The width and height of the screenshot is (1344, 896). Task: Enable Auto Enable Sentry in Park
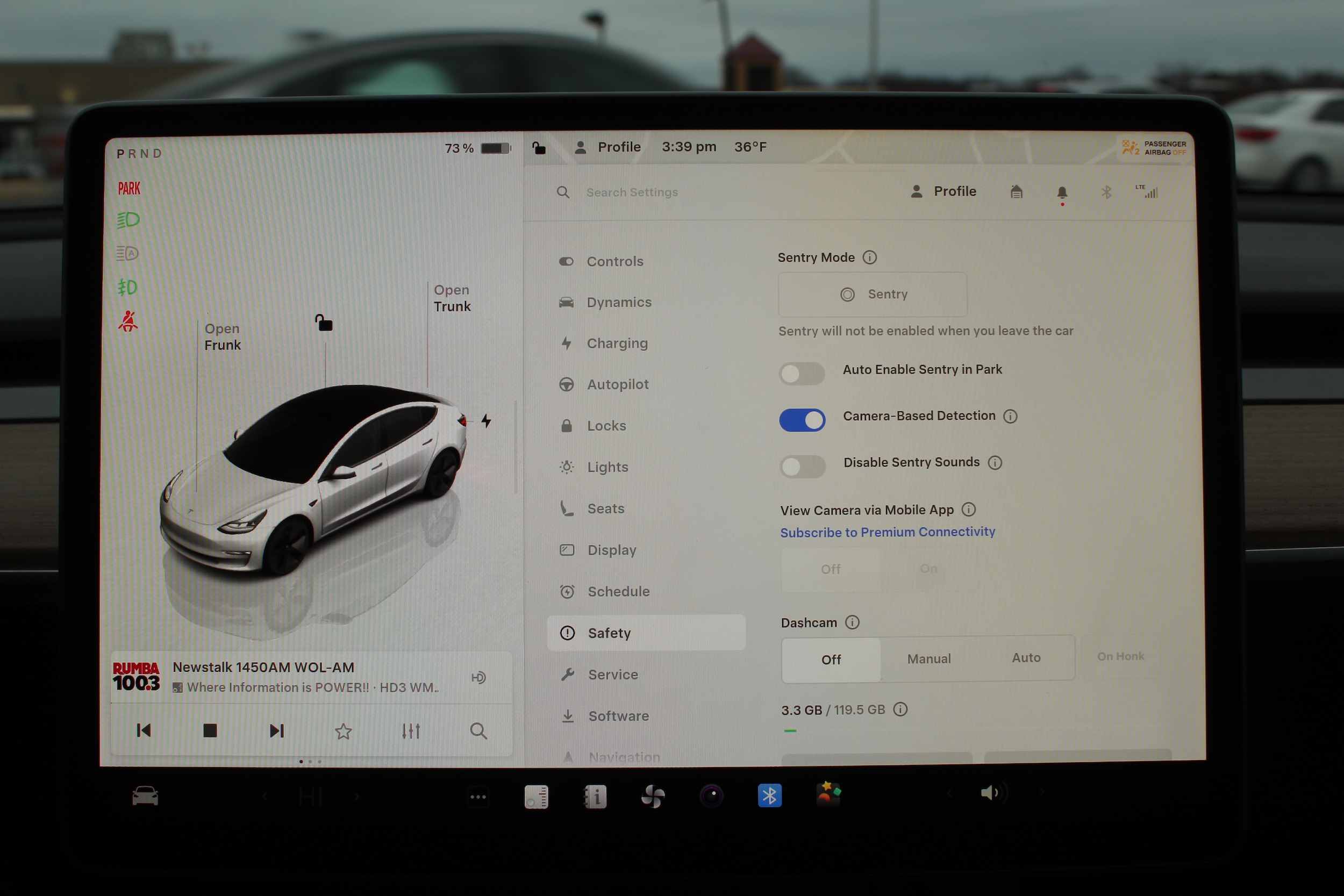[x=802, y=374]
